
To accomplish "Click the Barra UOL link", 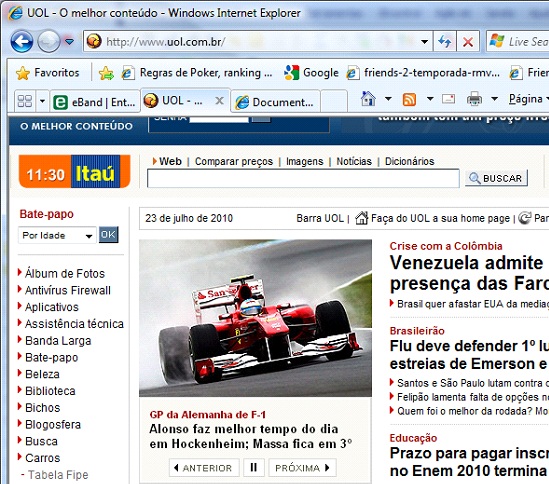I will (320, 218).
